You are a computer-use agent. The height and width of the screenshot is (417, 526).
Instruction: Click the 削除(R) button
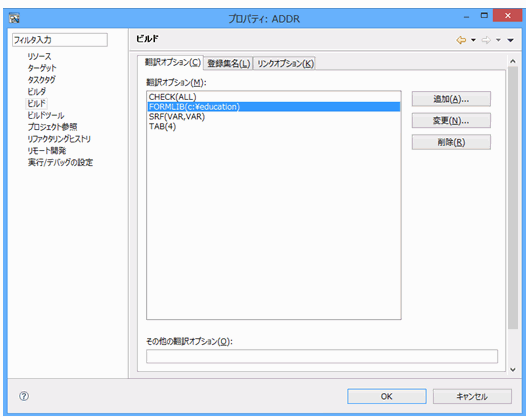(451, 142)
